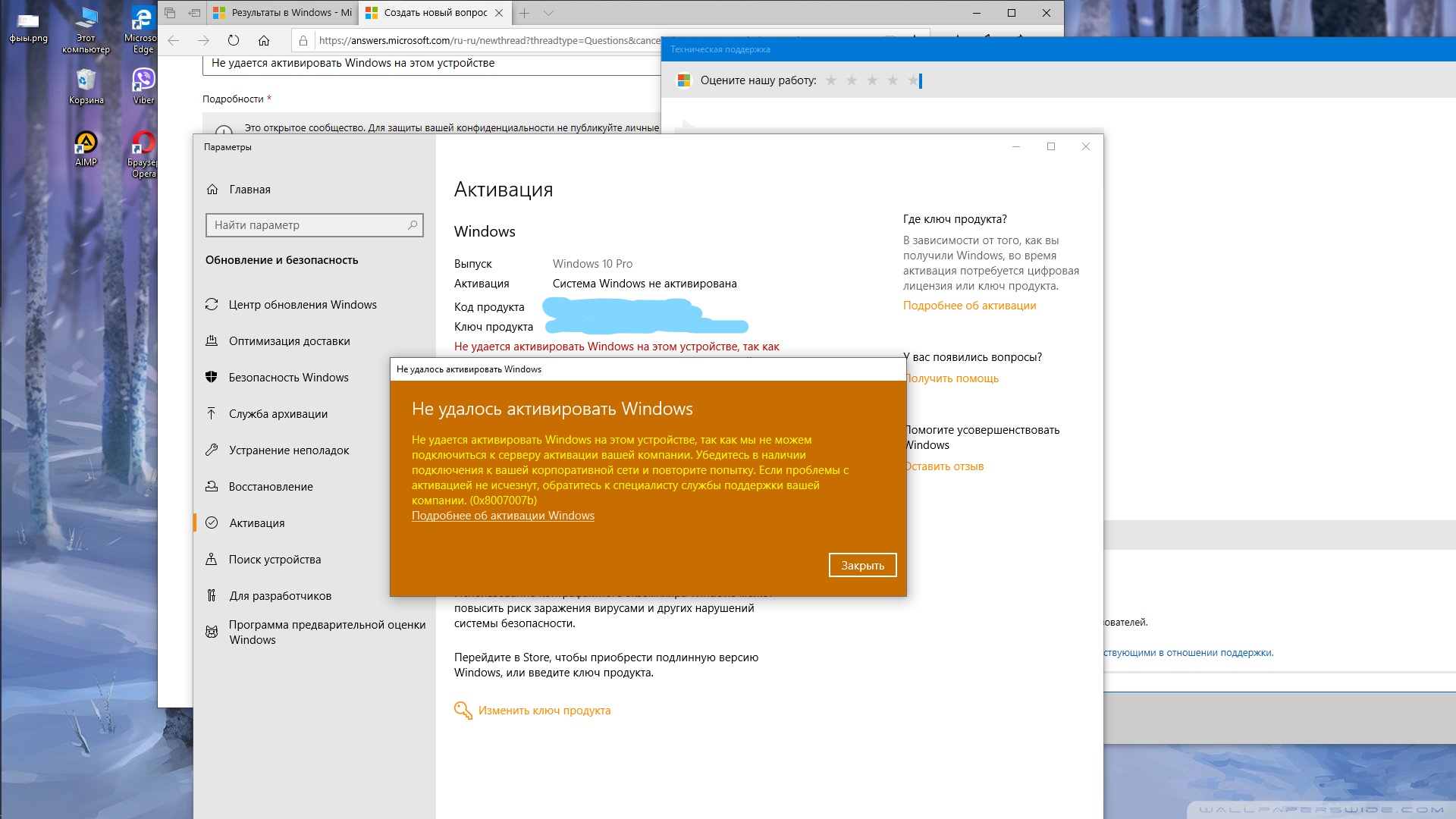Click the Активация checkmark circle icon
The width and height of the screenshot is (1456, 819).
point(212,522)
